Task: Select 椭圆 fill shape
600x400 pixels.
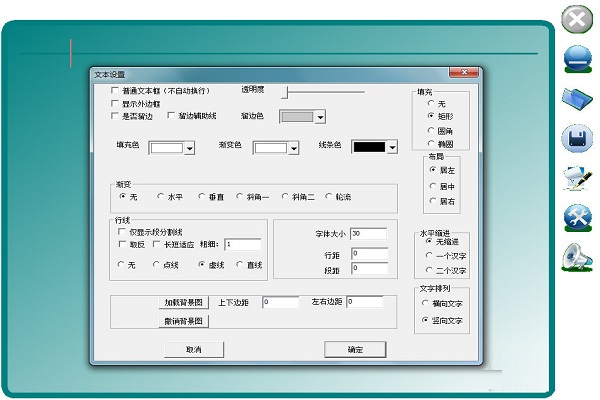Action: point(431,144)
